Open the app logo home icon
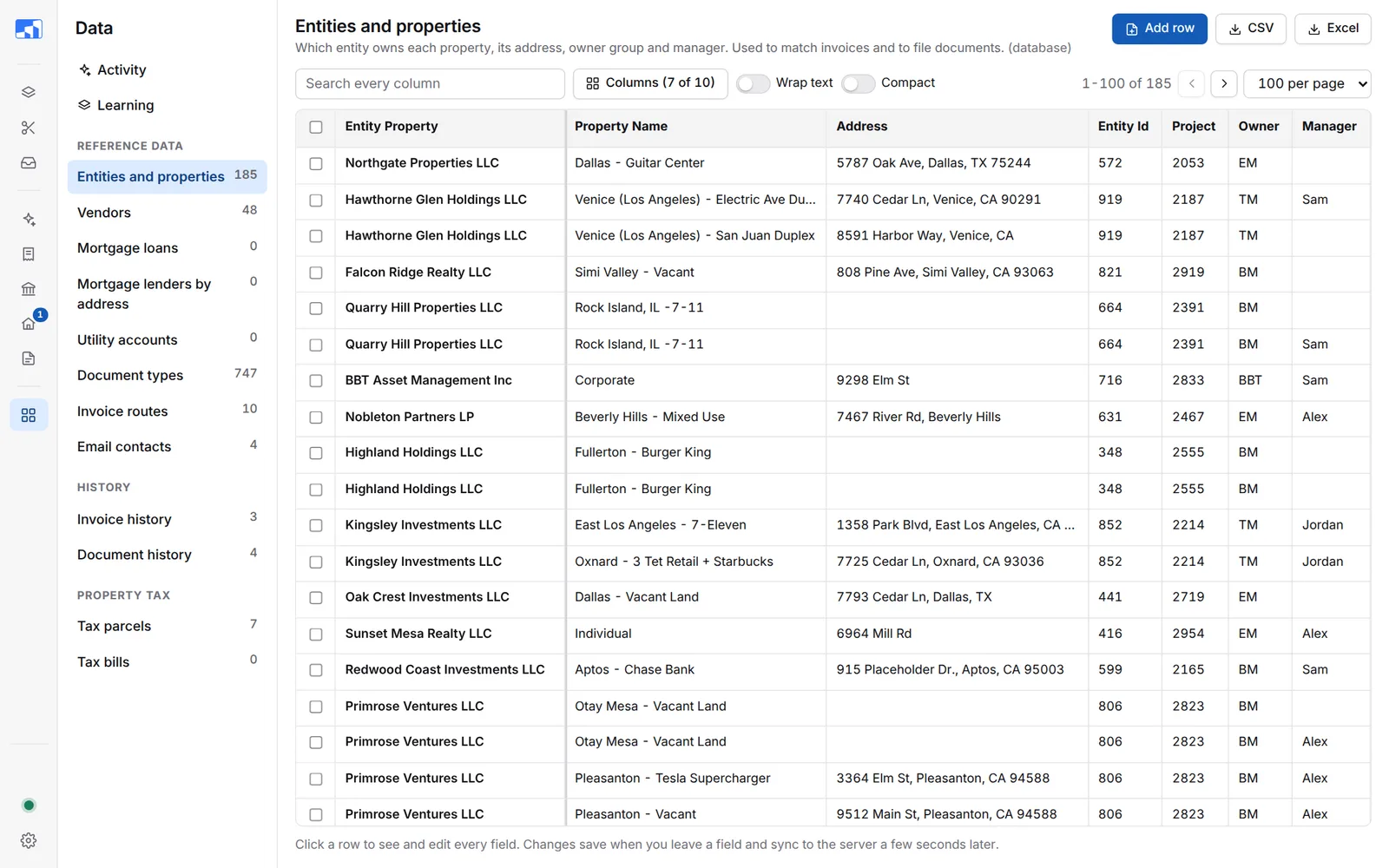The width and height of the screenshot is (1389, 868). coord(29,29)
